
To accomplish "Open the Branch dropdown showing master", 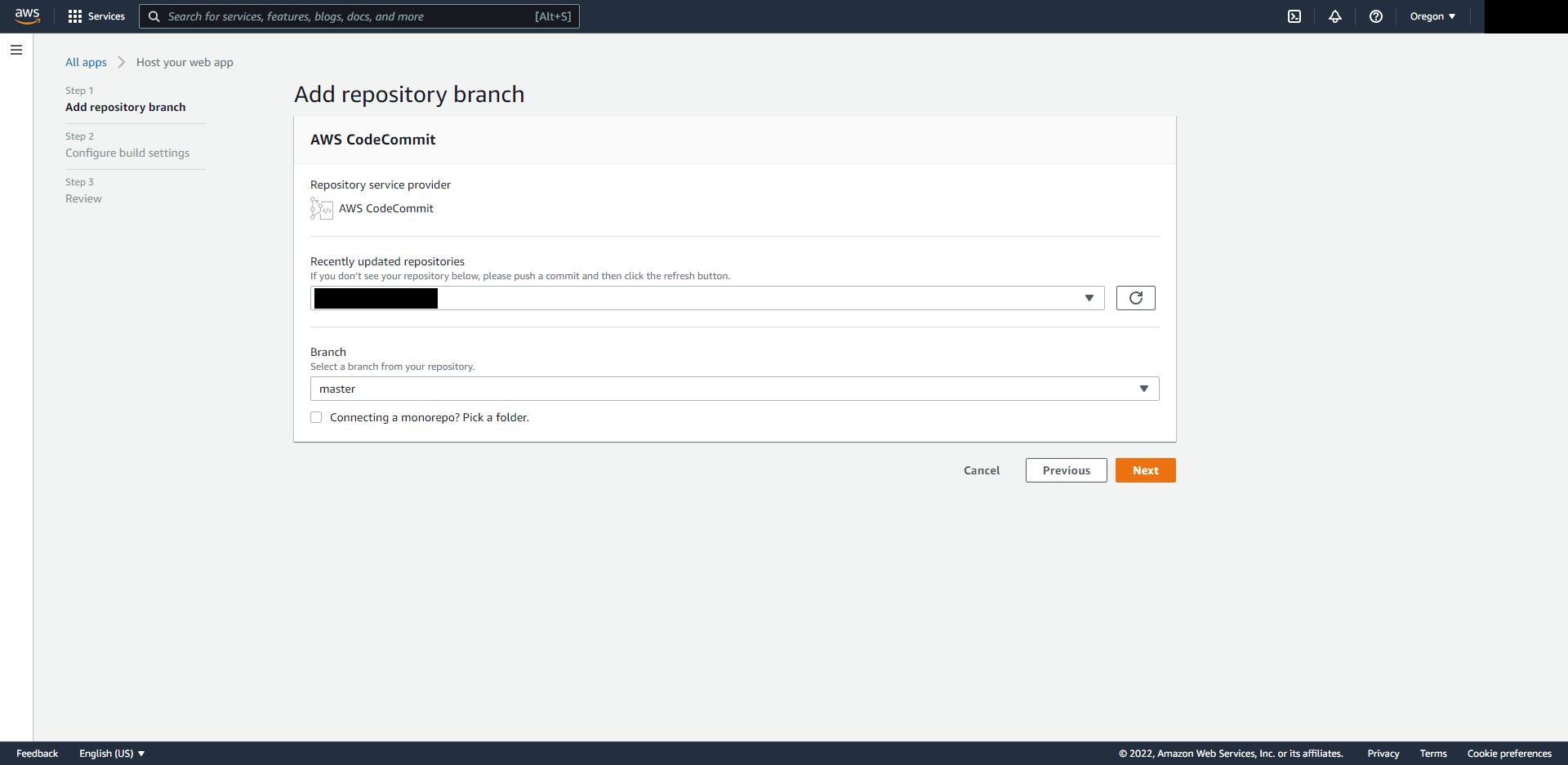I will [1143, 389].
